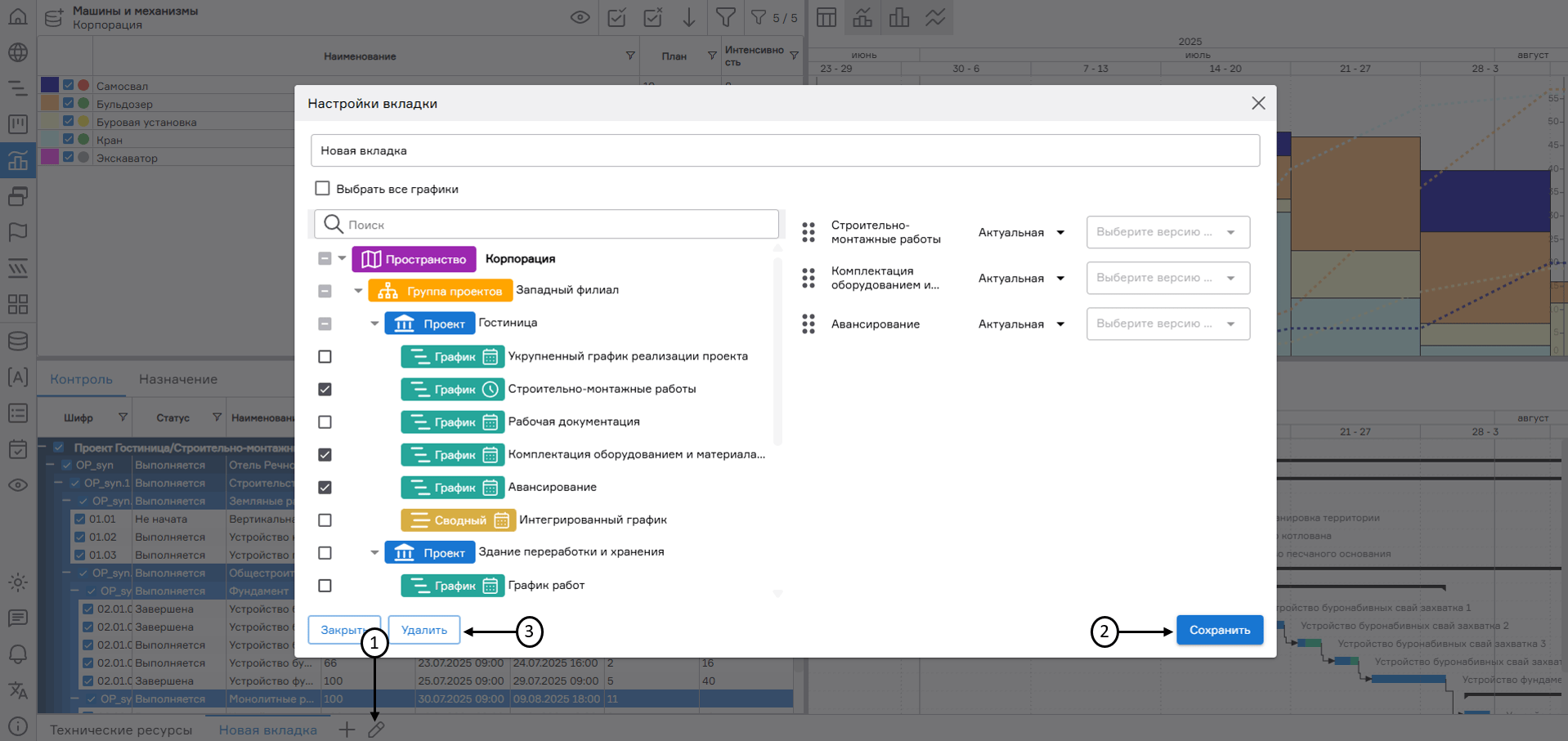Image resolution: width=1568 pixels, height=741 pixels.
Task: Click the purple color swatch for Экскаватор
Action: pyautogui.click(x=50, y=157)
